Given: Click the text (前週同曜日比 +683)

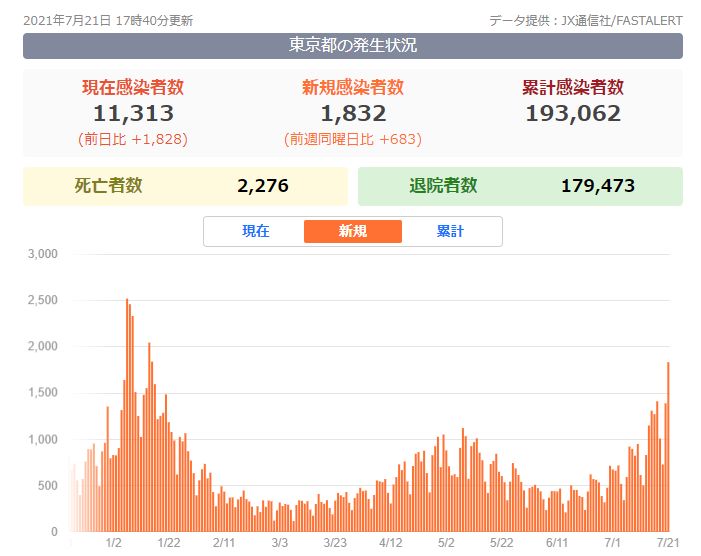Looking at the screenshot, I should (x=353, y=139).
